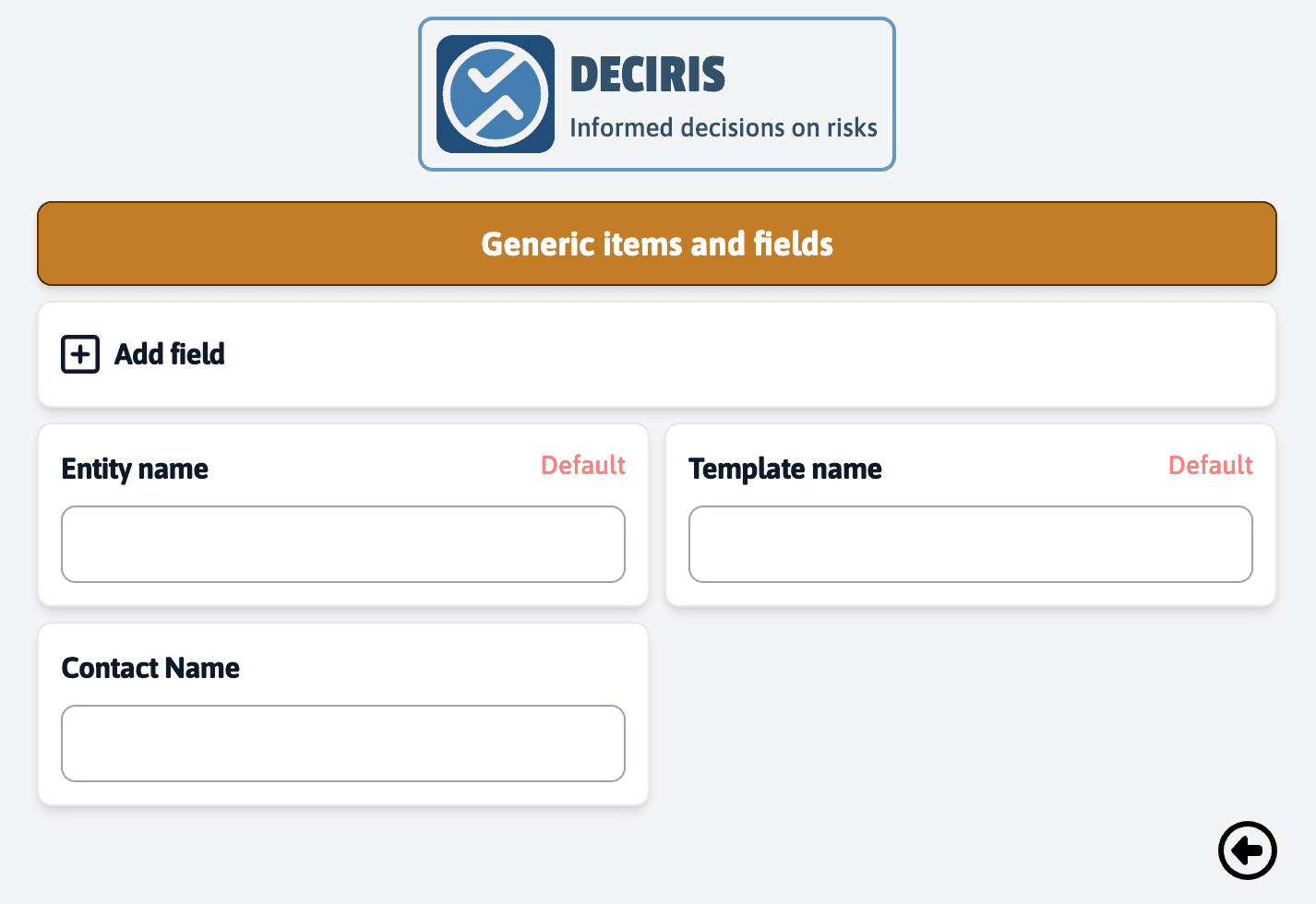This screenshot has width=1316, height=904.
Task: Toggle Default on the Template name field
Action: [1210, 465]
